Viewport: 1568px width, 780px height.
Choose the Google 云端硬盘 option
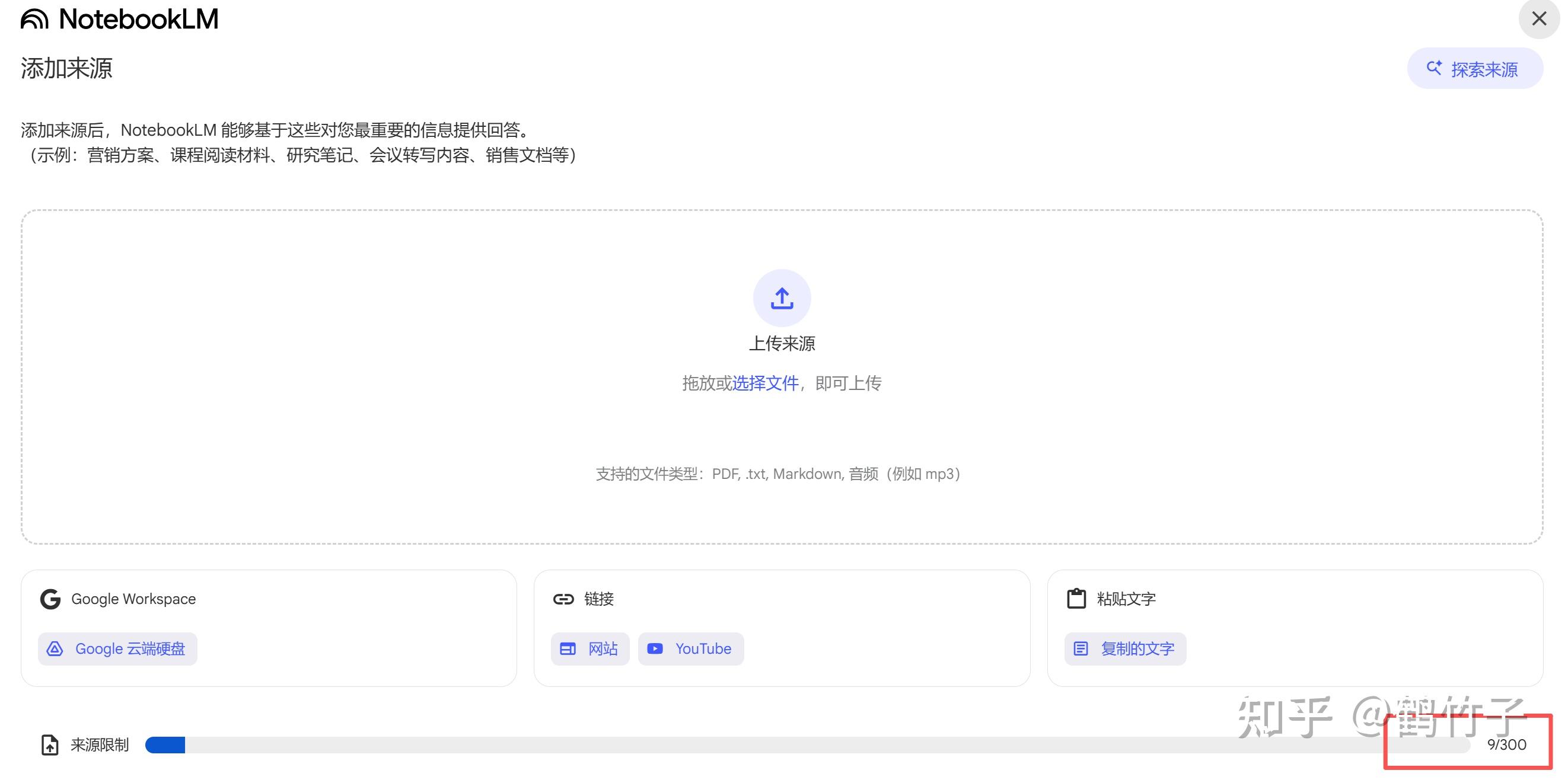pyautogui.click(x=117, y=648)
